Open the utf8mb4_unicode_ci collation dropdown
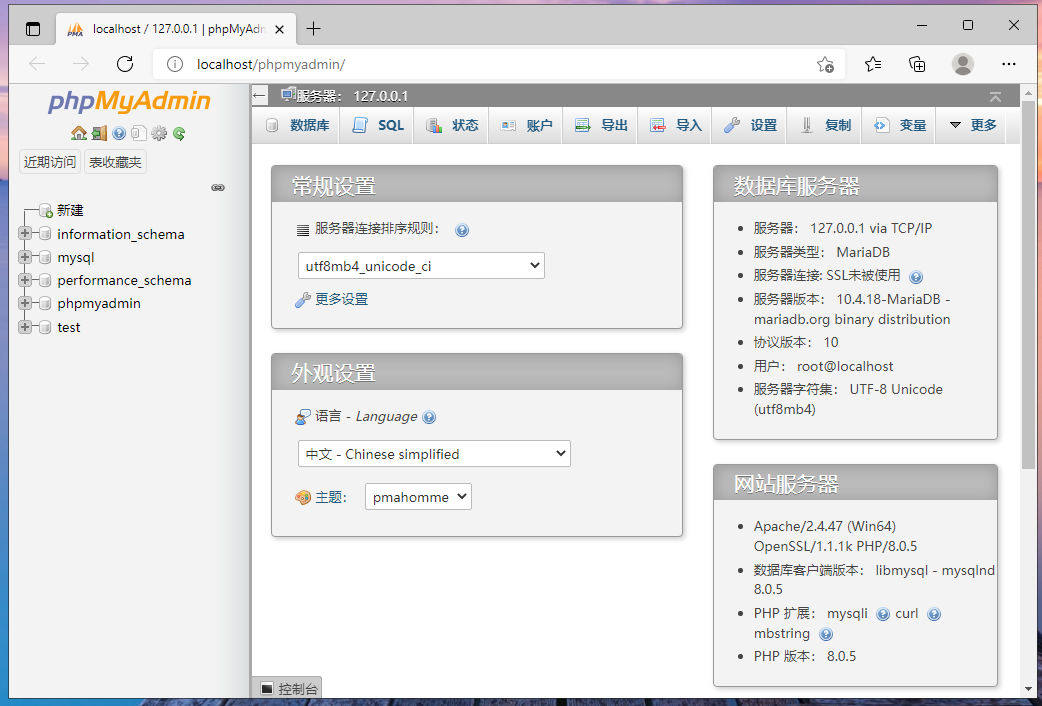This screenshot has height=706, width=1042. [x=421, y=266]
